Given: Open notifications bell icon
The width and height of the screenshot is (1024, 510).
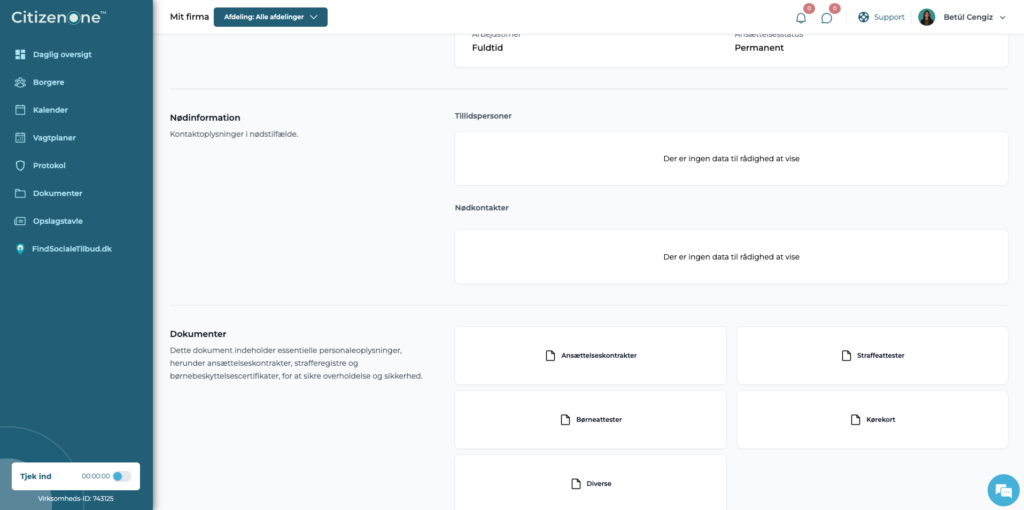Looking at the screenshot, I should tap(801, 18).
